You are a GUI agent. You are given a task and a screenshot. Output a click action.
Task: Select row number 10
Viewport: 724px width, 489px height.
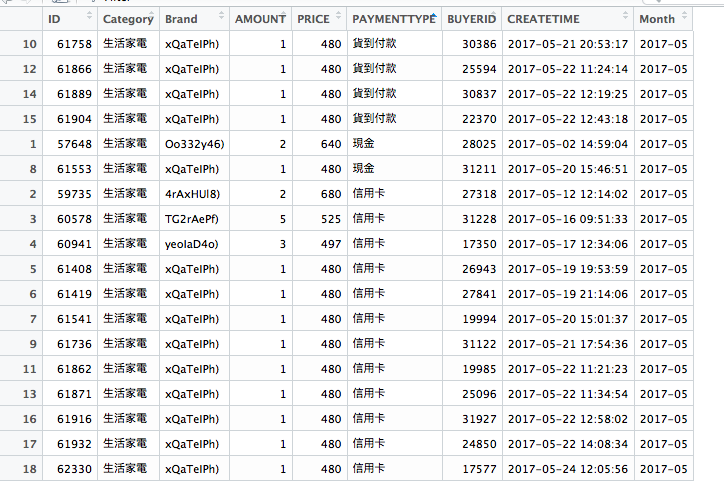coord(30,44)
